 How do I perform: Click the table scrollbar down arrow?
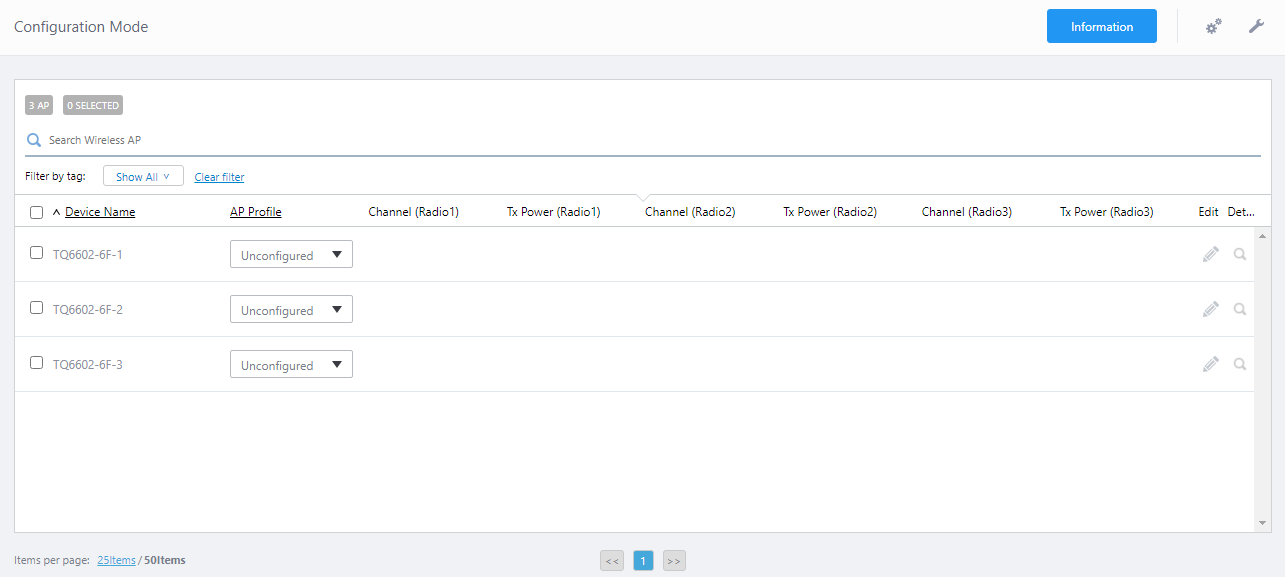pos(1262,523)
